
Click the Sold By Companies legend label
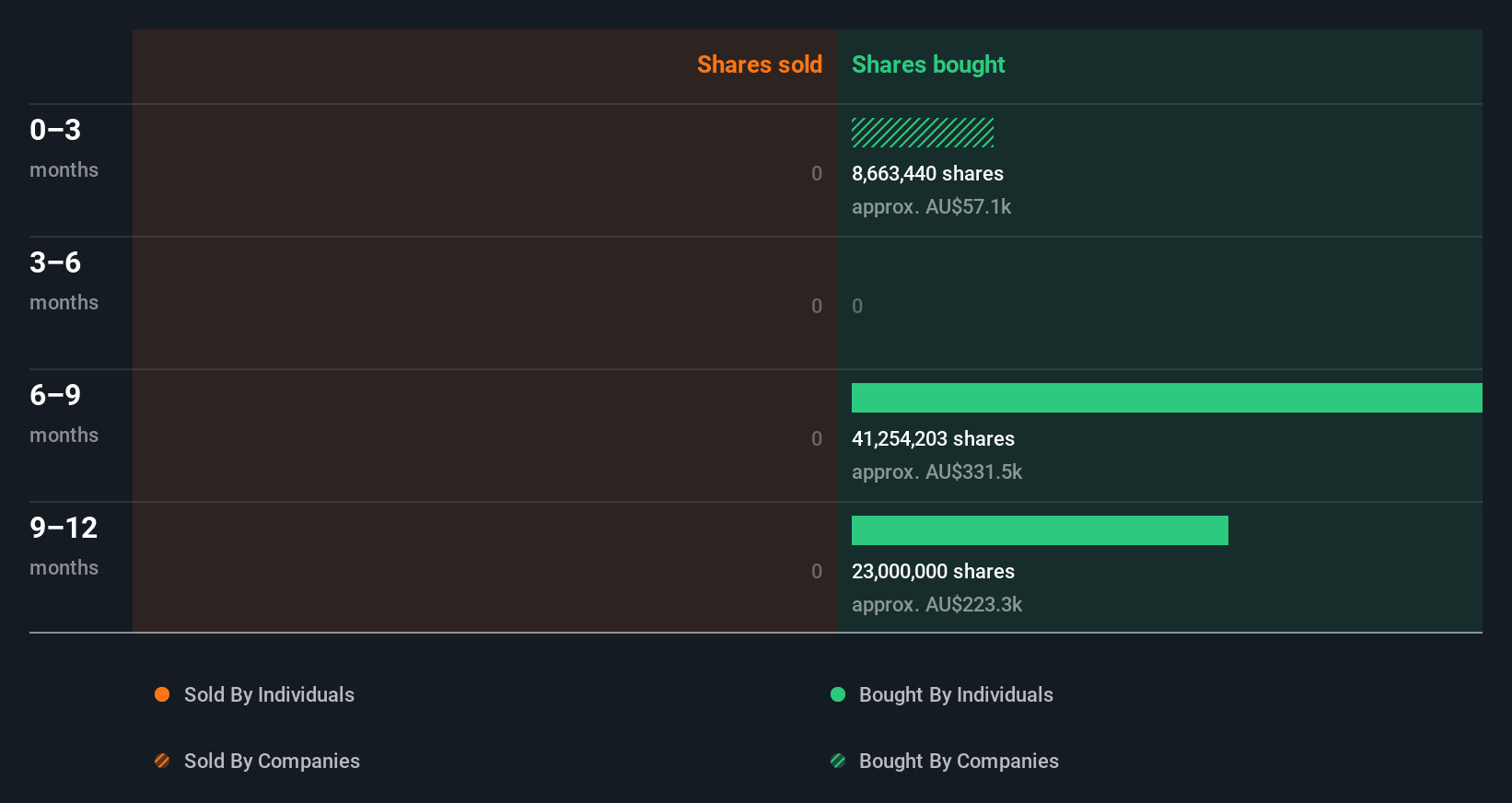point(272,761)
